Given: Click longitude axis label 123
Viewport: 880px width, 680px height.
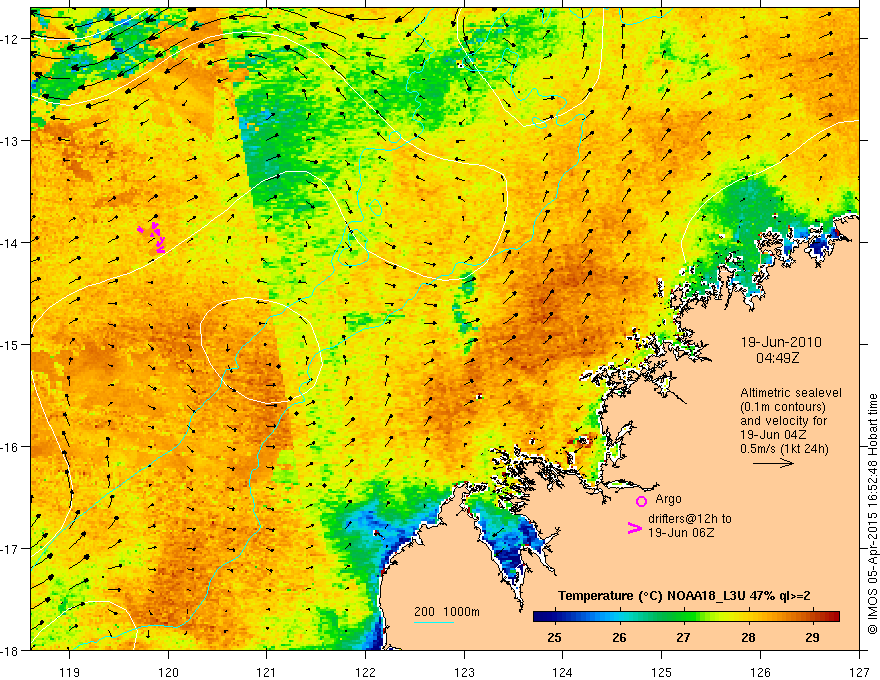Looking at the screenshot, I should [464, 672].
